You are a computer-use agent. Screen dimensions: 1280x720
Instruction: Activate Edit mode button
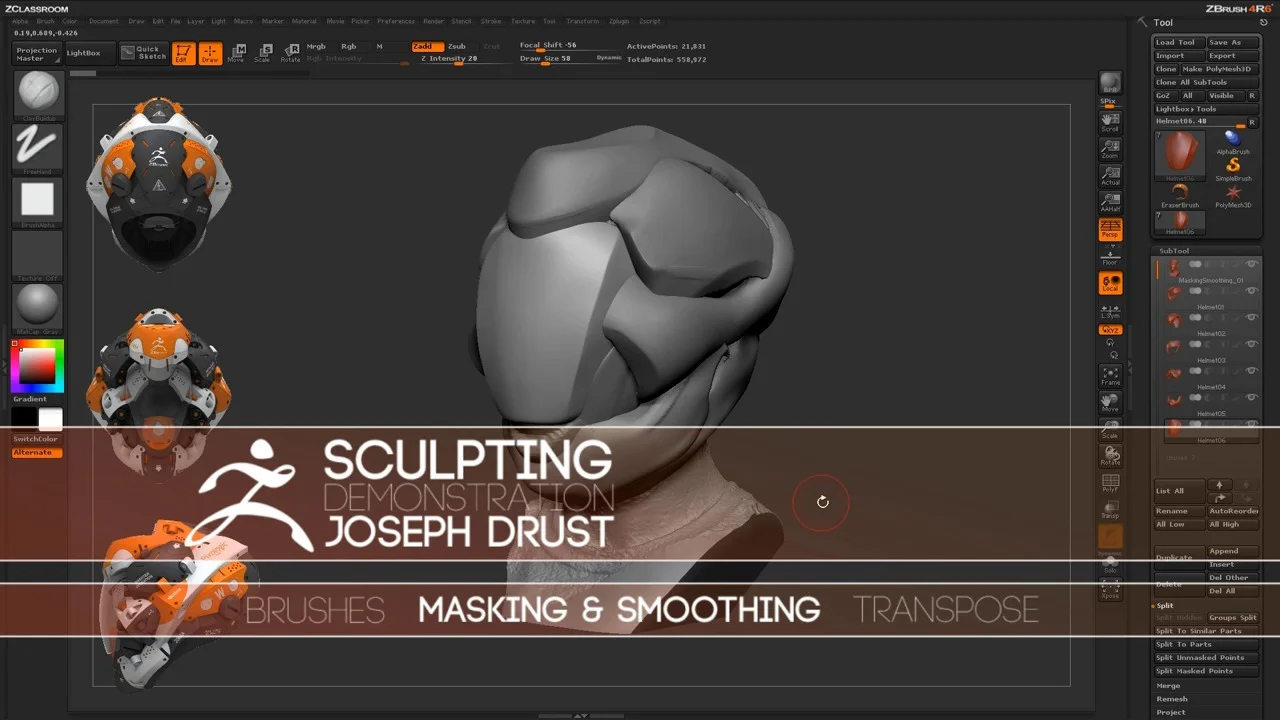click(x=183, y=53)
